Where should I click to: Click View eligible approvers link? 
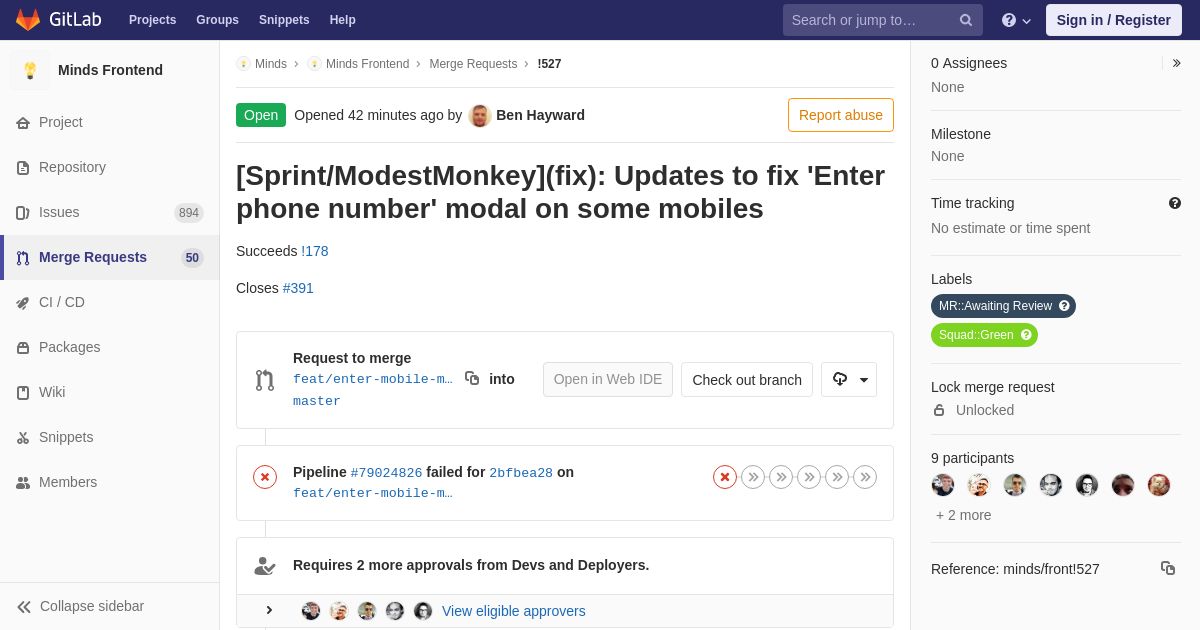[514, 611]
